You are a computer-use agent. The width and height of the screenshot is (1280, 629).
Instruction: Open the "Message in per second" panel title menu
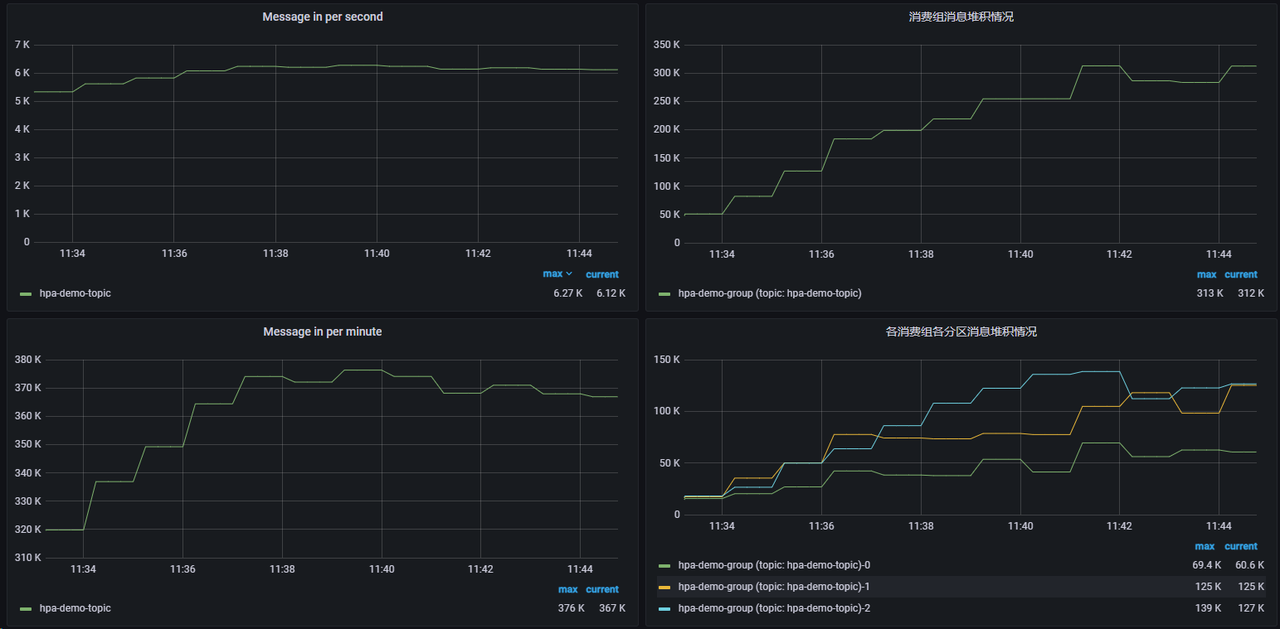322,17
